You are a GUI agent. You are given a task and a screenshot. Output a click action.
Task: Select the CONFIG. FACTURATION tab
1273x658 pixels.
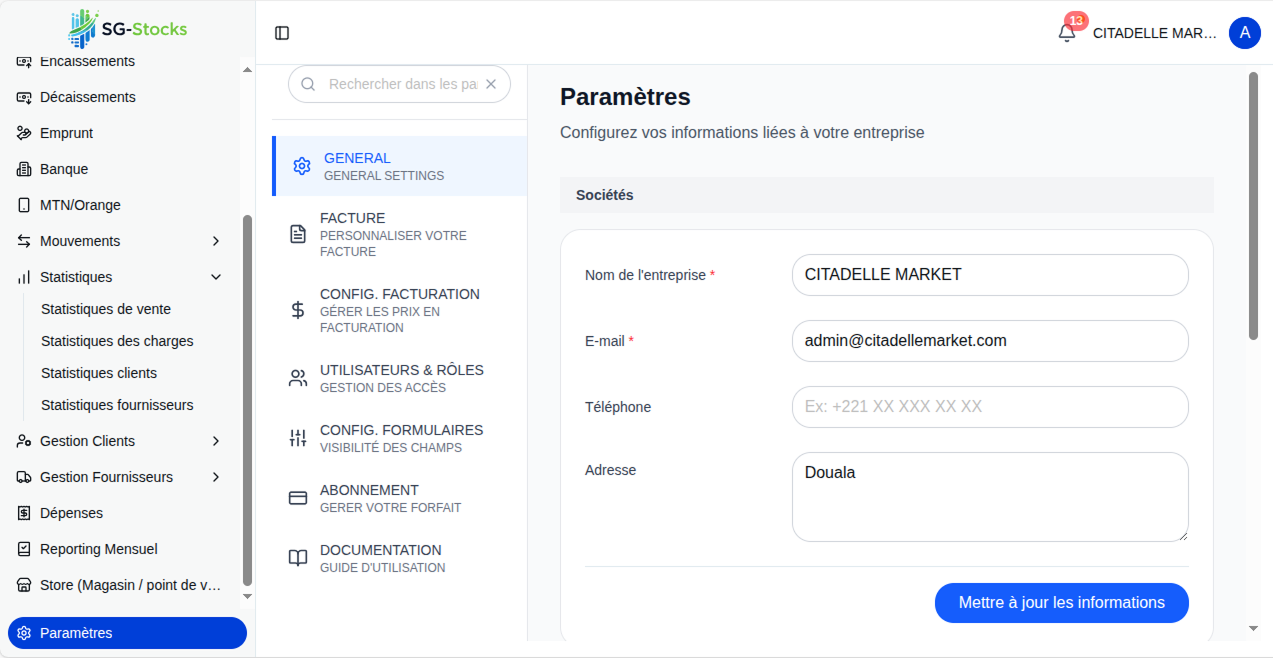pyautogui.click(x=400, y=310)
